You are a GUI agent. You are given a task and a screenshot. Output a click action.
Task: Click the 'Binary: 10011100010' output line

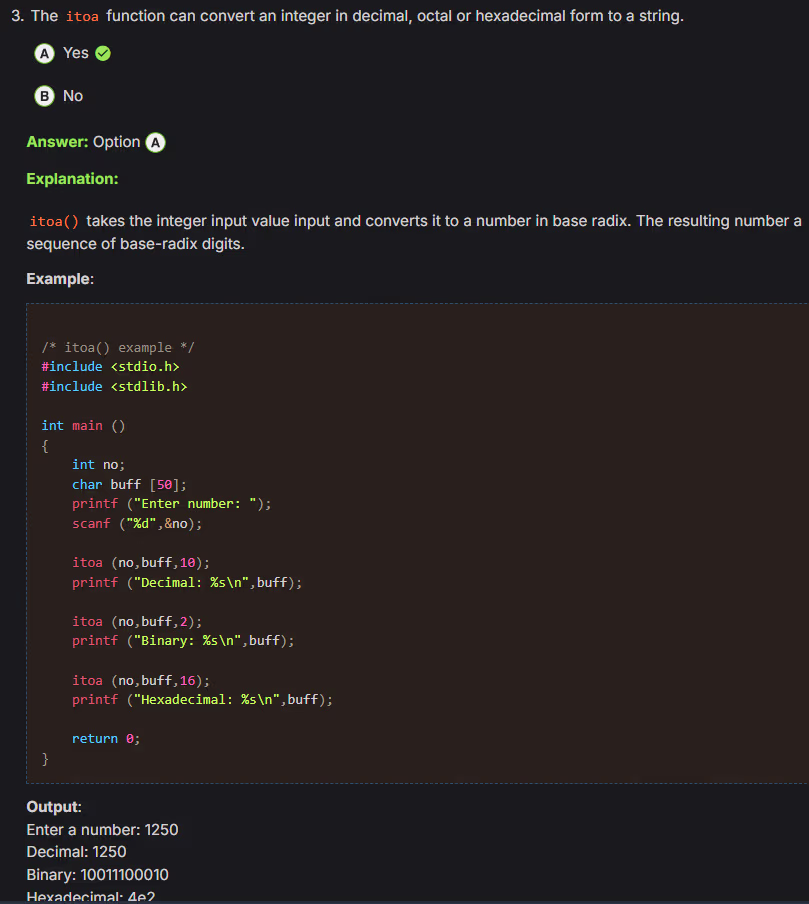97,875
